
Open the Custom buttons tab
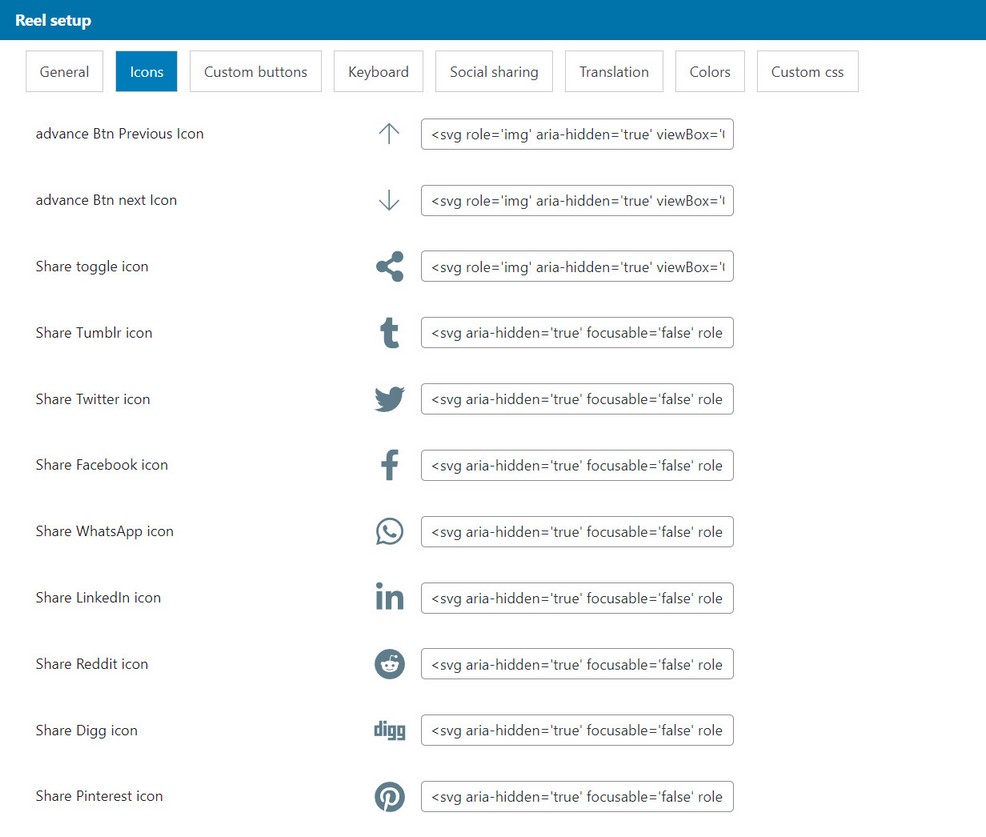click(x=255, y=72)
